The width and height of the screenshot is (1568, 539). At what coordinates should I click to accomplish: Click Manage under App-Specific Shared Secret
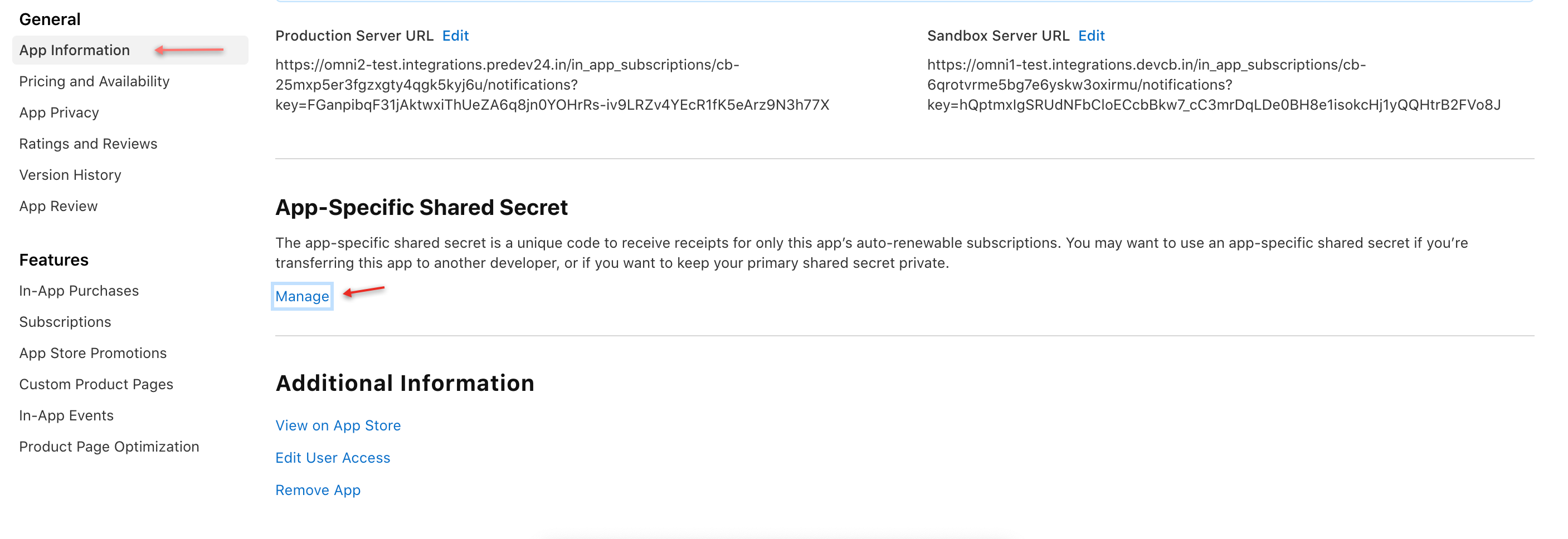(302, 296)
